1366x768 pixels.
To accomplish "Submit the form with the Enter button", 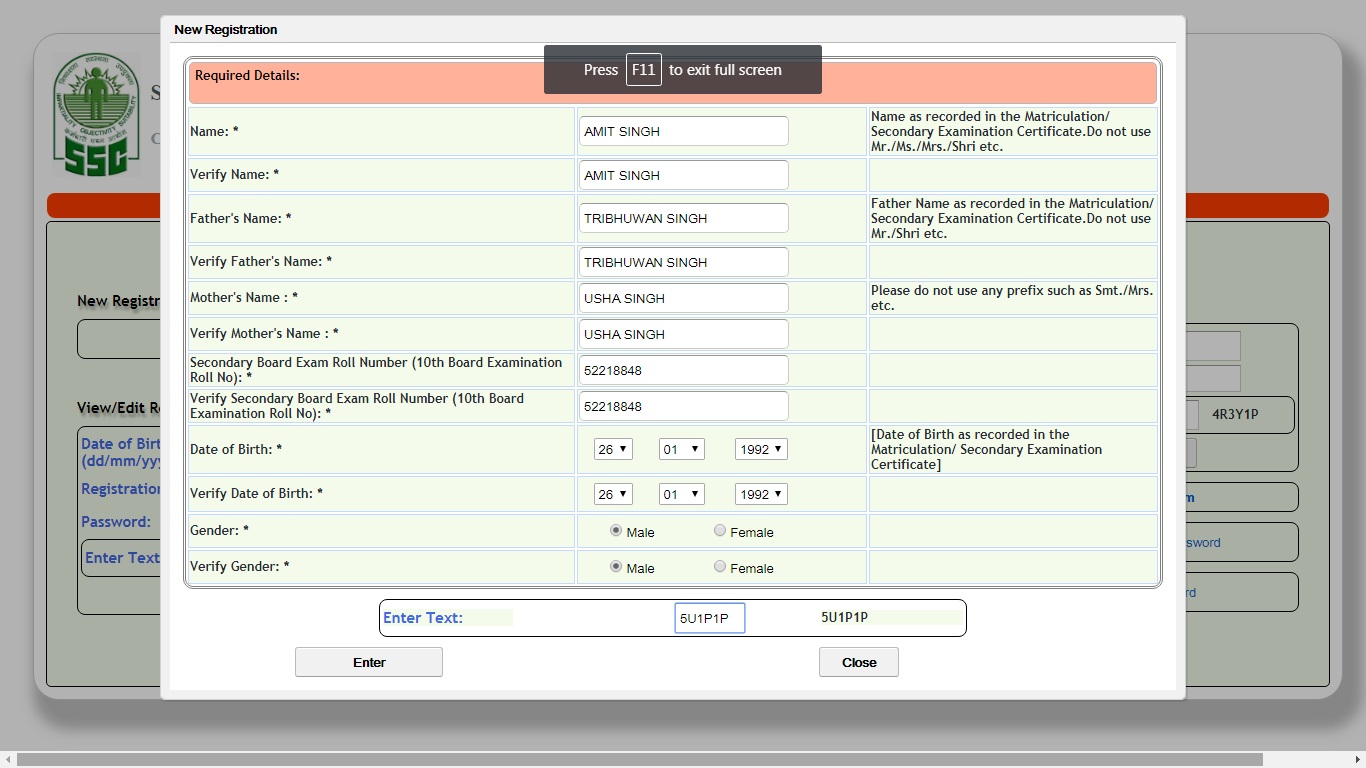I will [369, 662].
